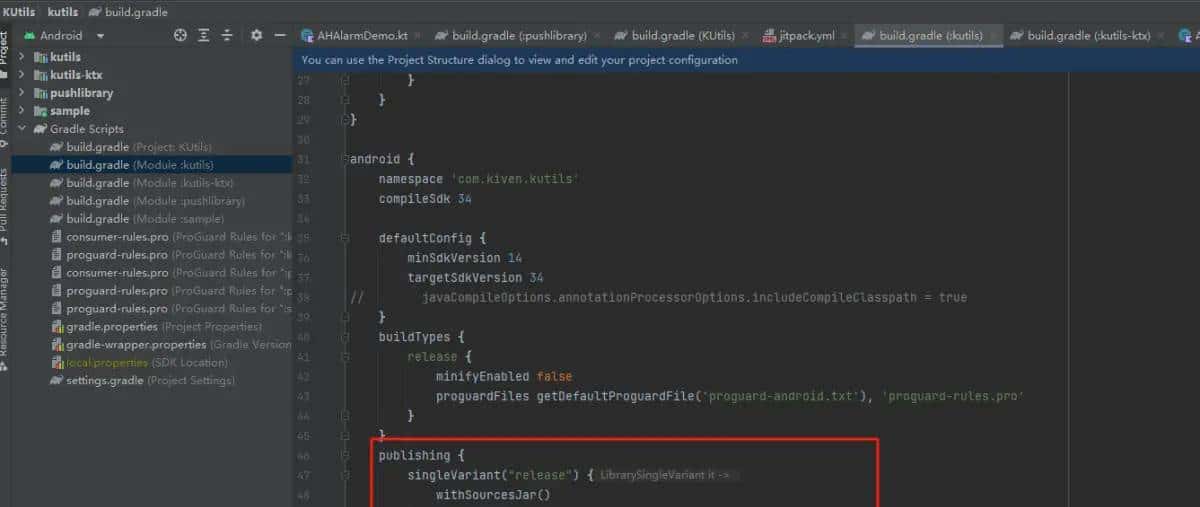Fold the android block at line 31
The image size is (1200, 507).
coord(343,159)
